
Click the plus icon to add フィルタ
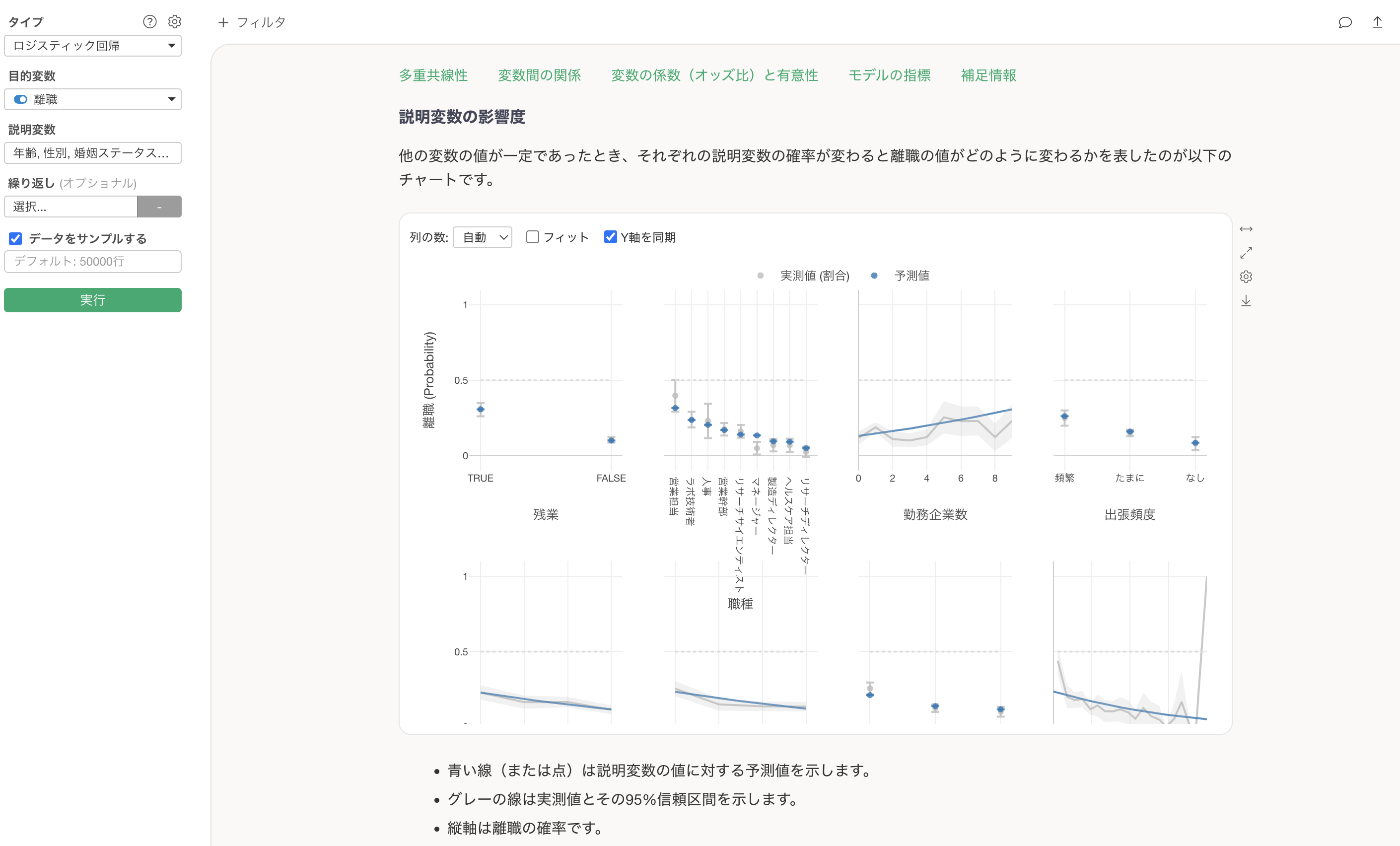(223, 22)
